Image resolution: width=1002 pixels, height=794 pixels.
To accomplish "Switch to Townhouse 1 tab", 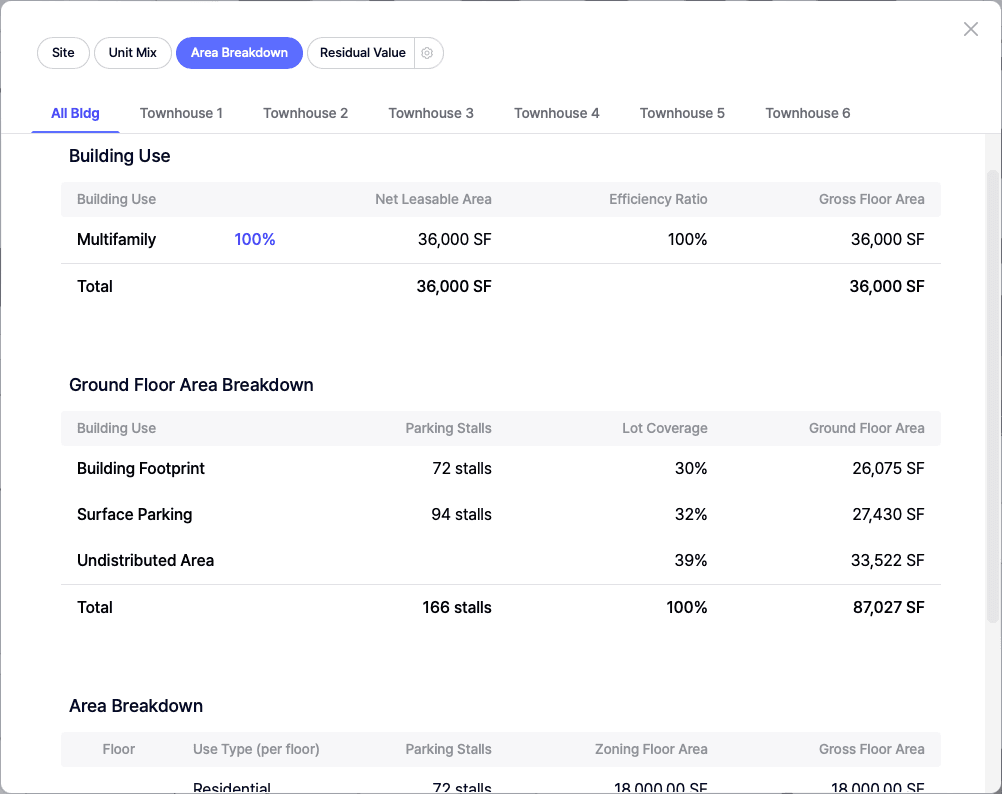I will pos(181,113).
